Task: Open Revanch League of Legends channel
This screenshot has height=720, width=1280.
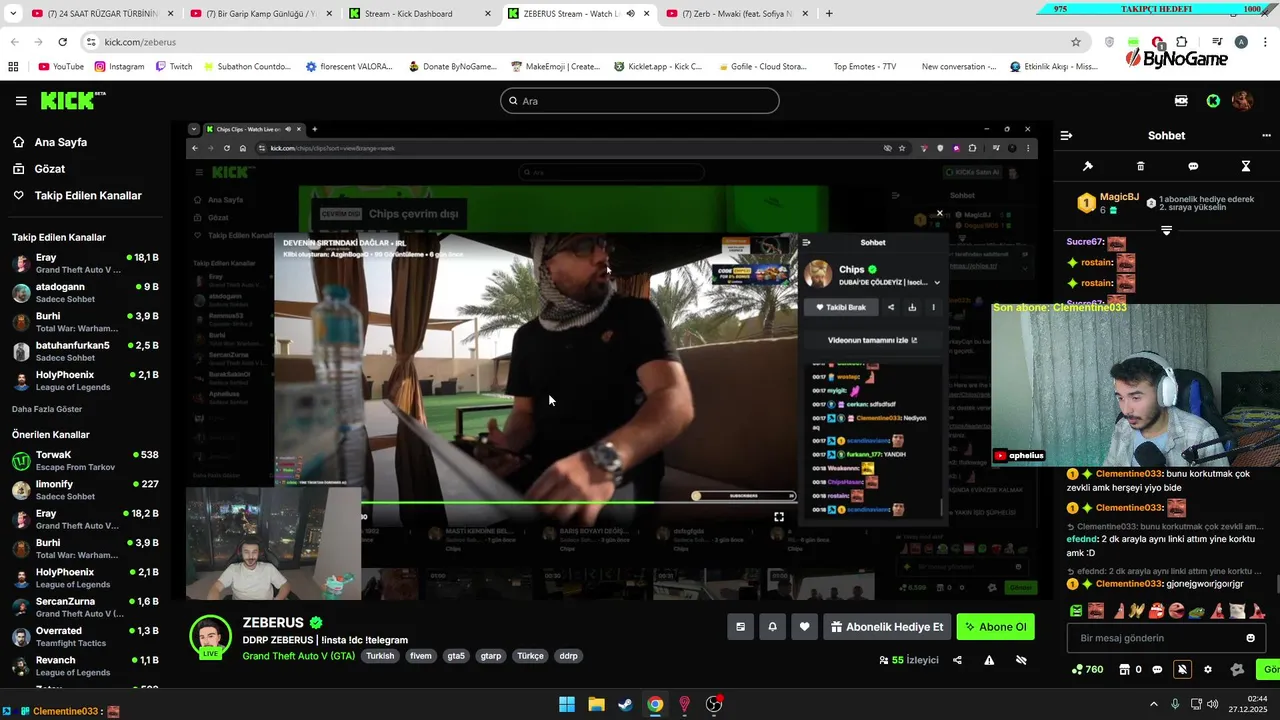Action: tap(85, 666)
